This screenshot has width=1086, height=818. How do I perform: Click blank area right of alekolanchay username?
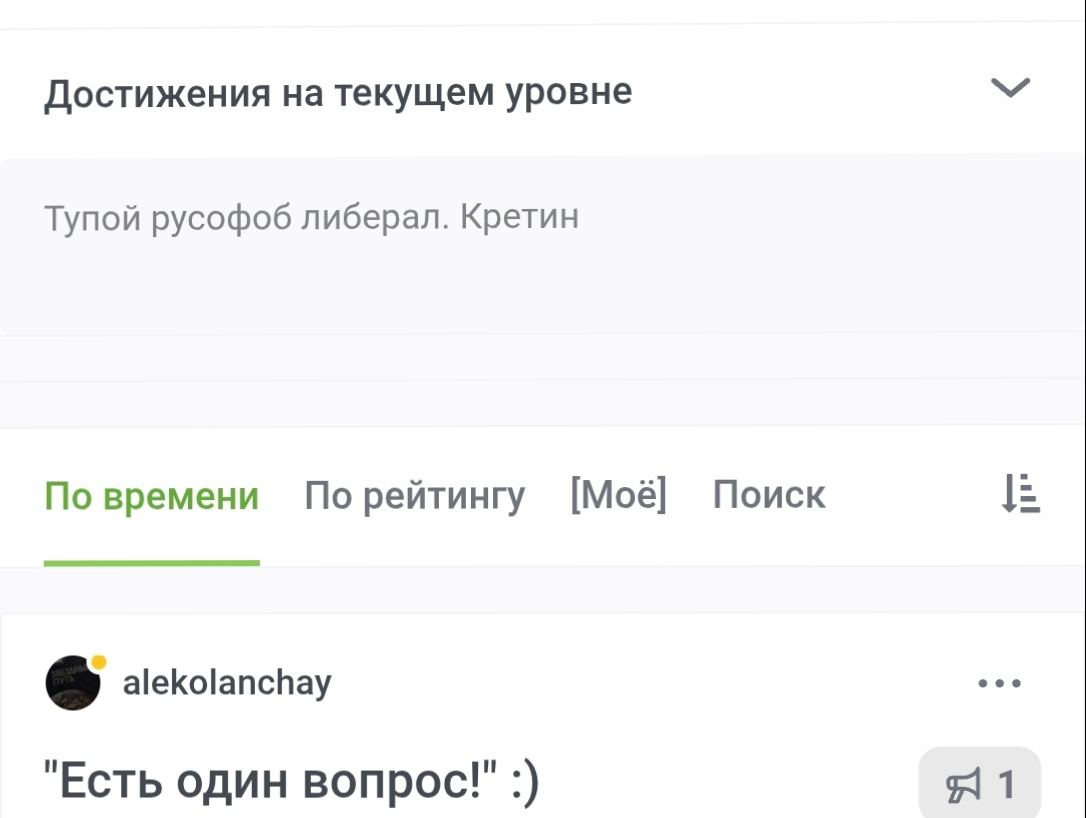(x=650, y=684)
